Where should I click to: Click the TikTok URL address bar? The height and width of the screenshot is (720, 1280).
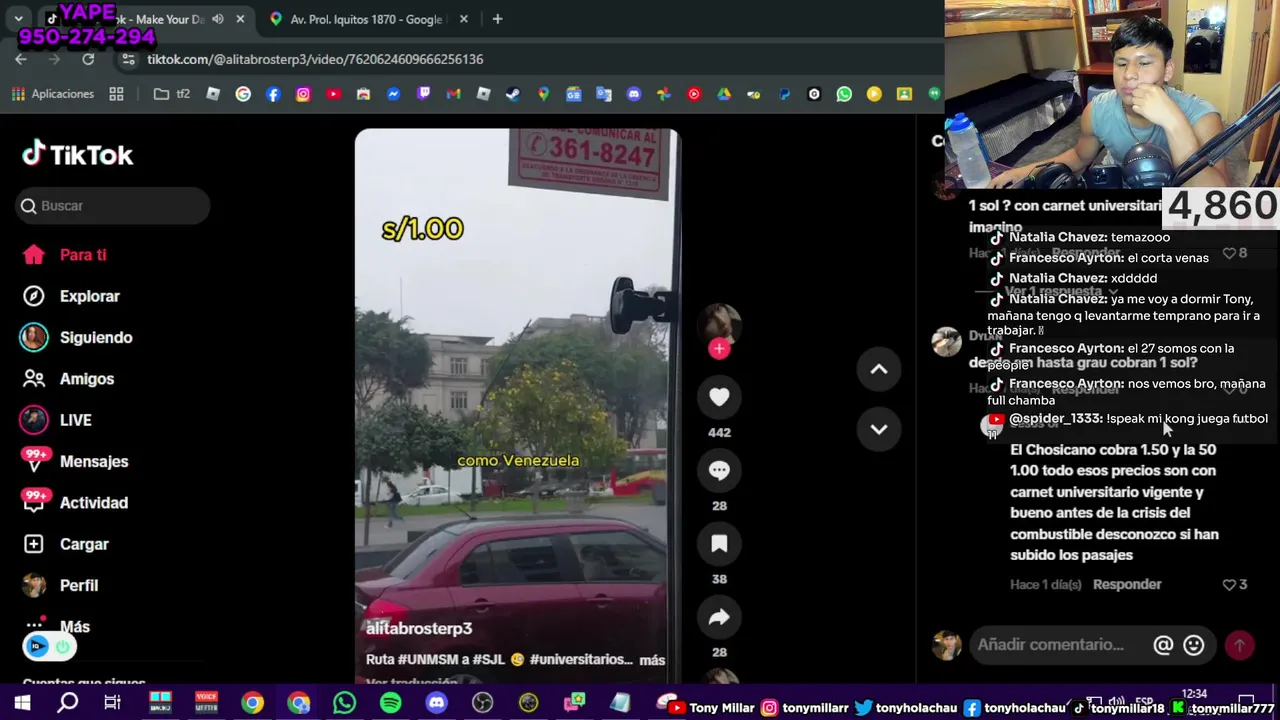(315, 60)
